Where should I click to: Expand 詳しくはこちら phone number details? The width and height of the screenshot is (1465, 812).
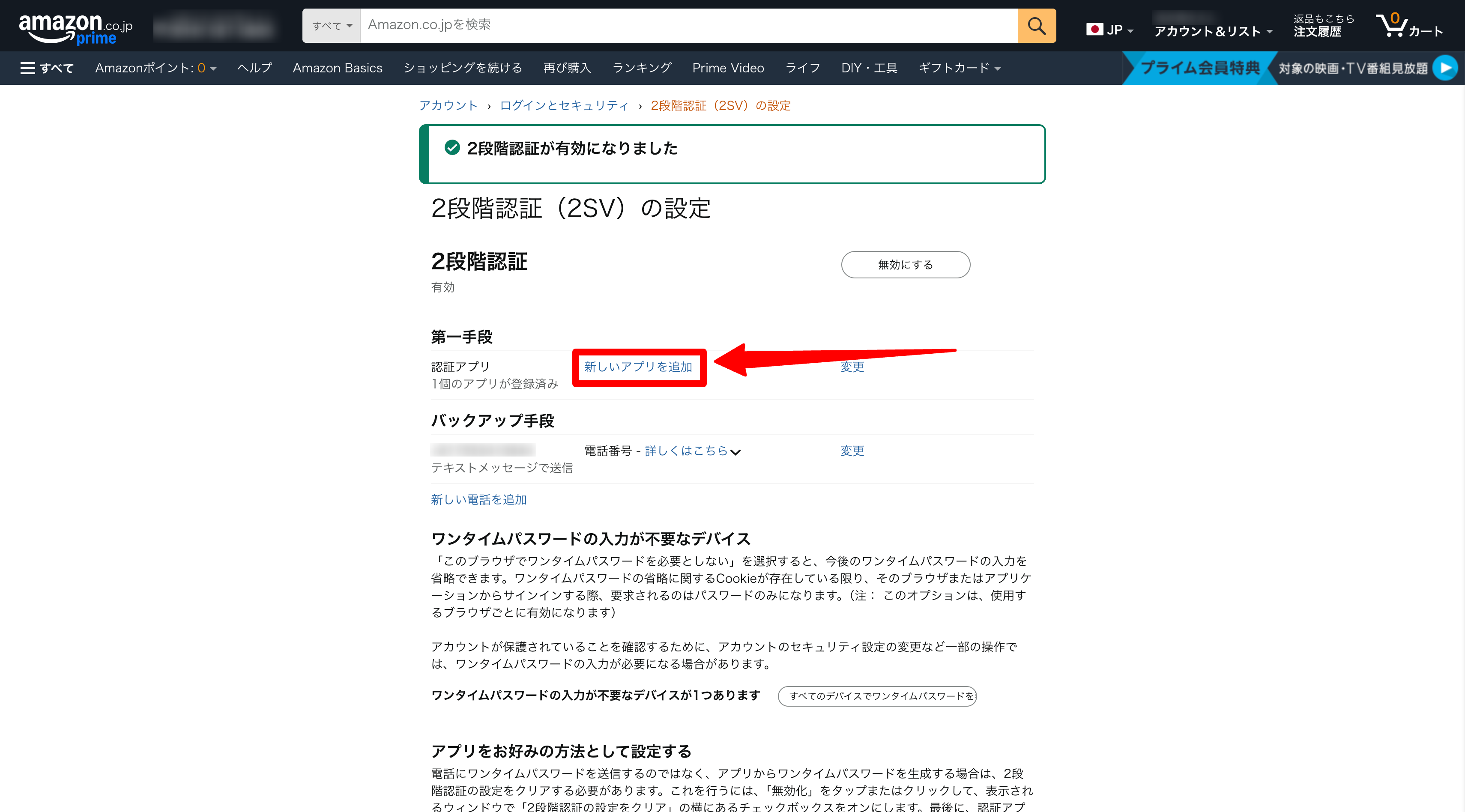point(692,451)
